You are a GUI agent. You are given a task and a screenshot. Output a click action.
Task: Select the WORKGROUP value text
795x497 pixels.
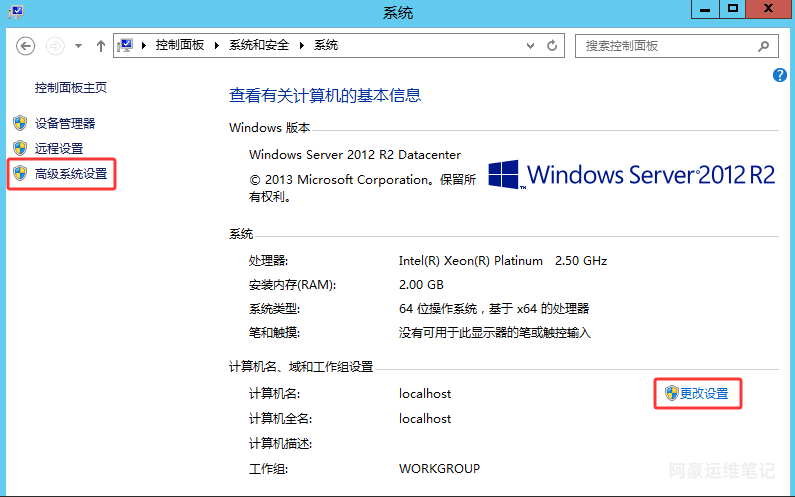(440, 469)
